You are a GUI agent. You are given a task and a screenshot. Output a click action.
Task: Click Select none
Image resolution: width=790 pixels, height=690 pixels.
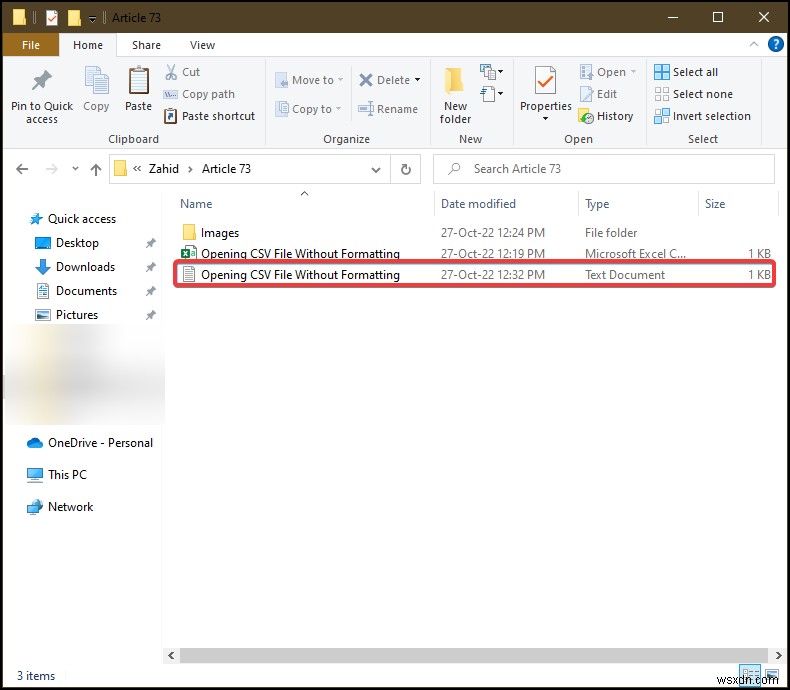693,94
